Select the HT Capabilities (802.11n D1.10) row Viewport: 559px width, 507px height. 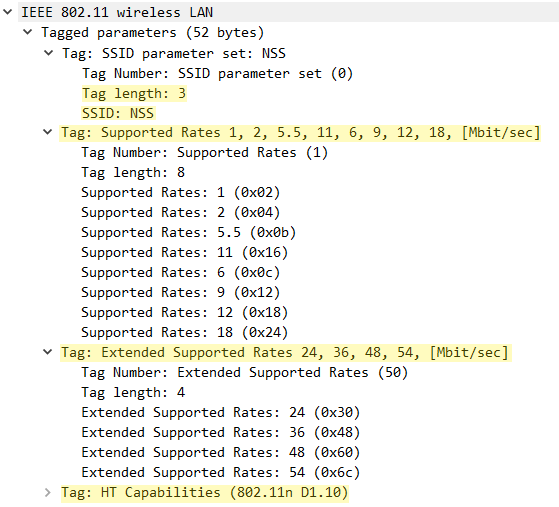pyautogui.click(x=204, y=492)
